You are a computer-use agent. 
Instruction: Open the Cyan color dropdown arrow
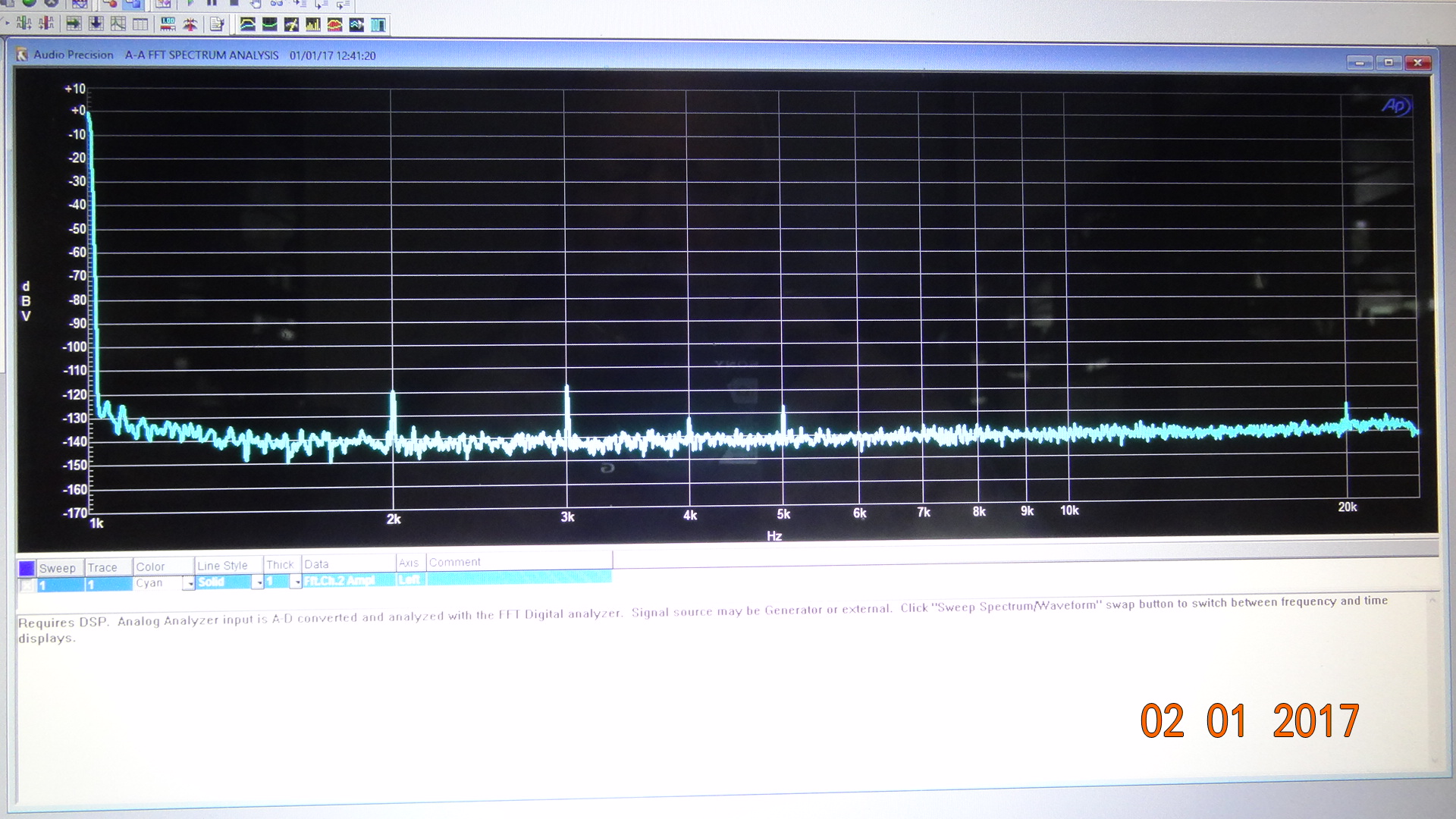click(x=189, y=583)
